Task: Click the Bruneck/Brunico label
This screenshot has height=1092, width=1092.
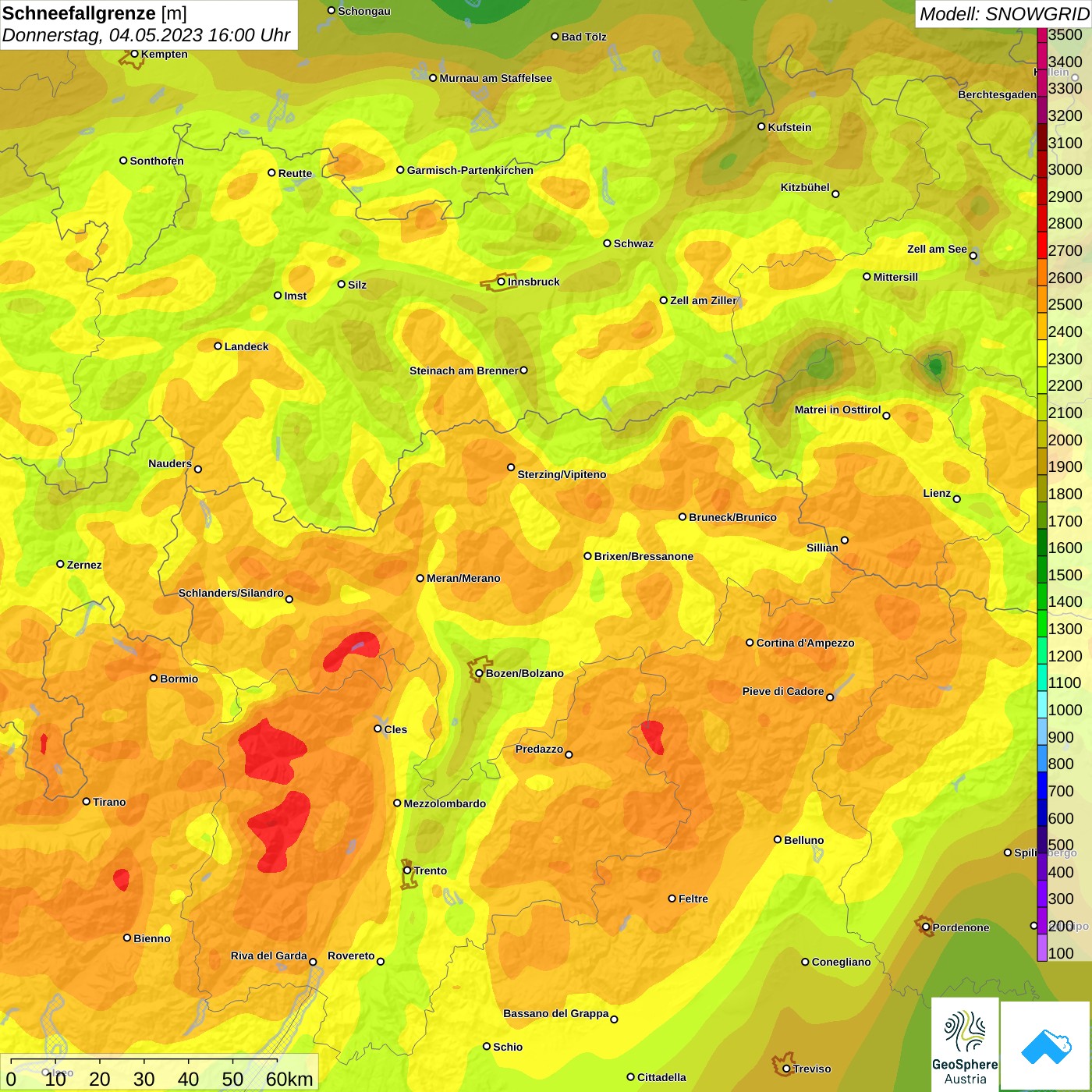Action: coord(732,517)
